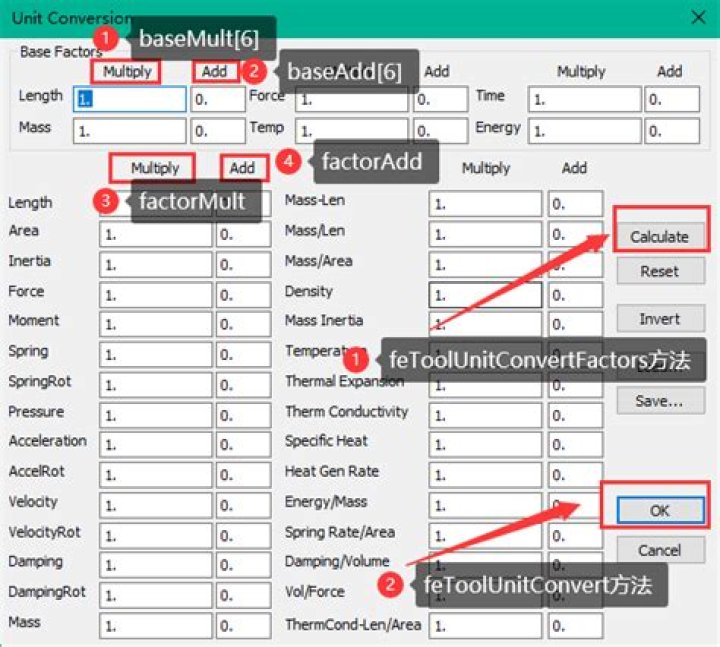Viewport: 720px width, 647px height.
Task: Select the DampingRot Add field
Action: (243, 595)
